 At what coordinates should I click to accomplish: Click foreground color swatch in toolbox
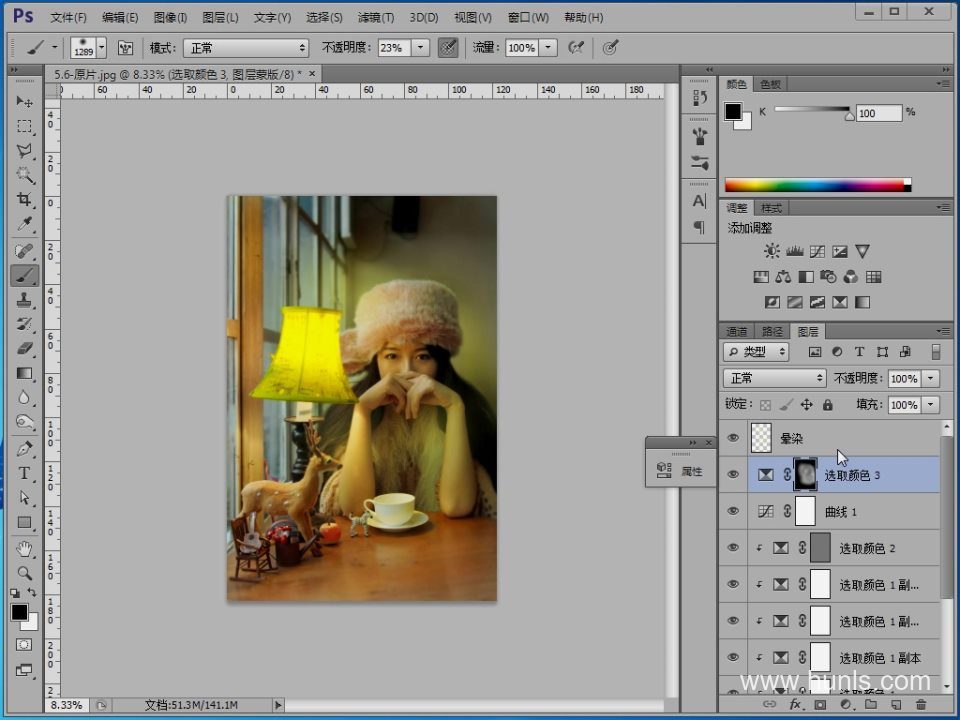click(x=19, y=612)
